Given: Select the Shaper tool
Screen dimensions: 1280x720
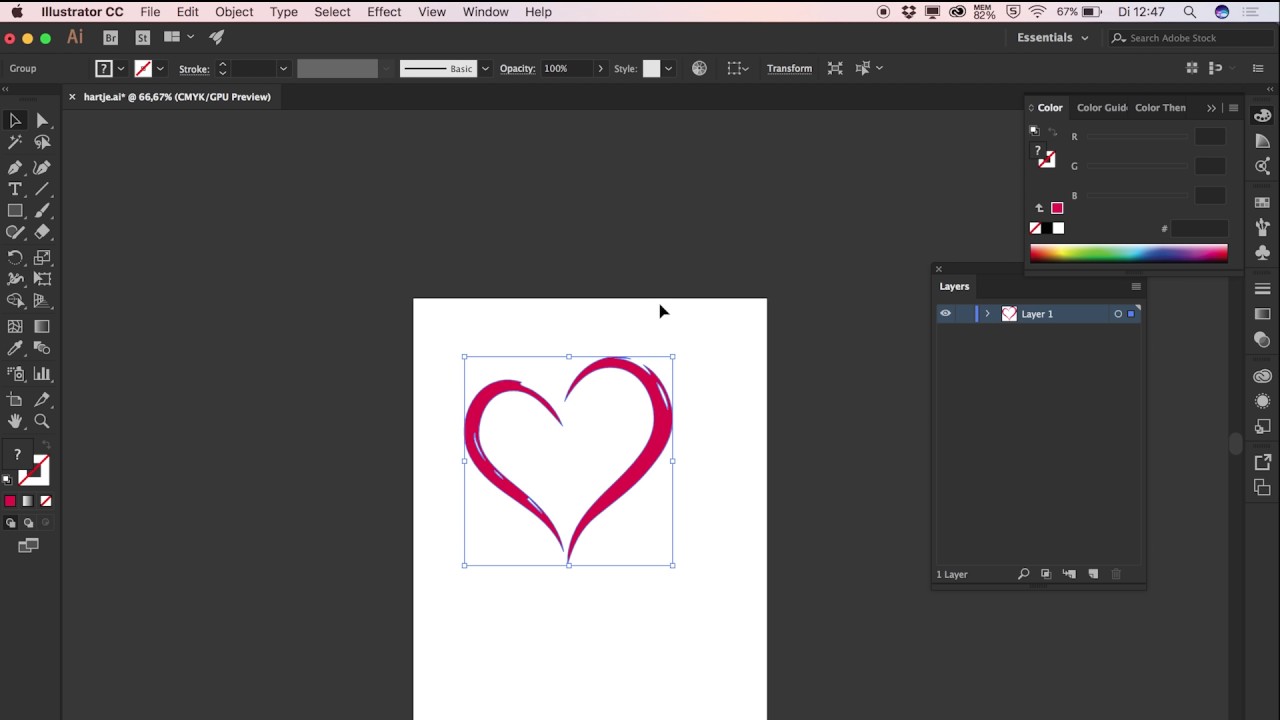Looking at the screenshot, I should point(15,232).
